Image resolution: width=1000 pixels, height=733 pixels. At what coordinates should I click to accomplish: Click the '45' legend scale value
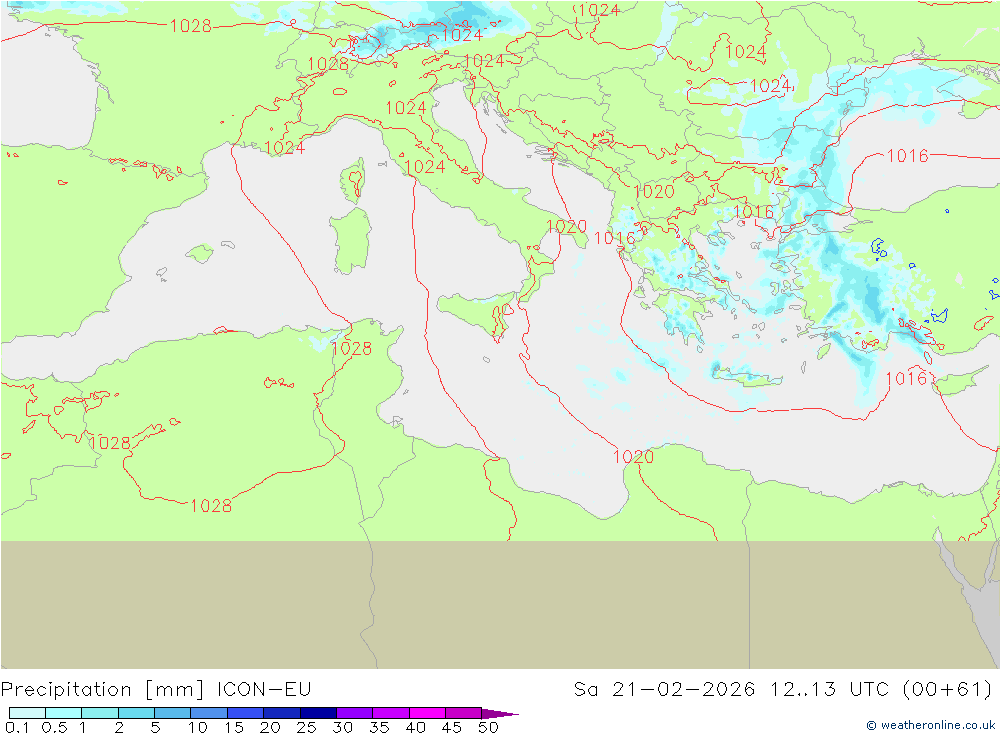click(x=452, y=727)
